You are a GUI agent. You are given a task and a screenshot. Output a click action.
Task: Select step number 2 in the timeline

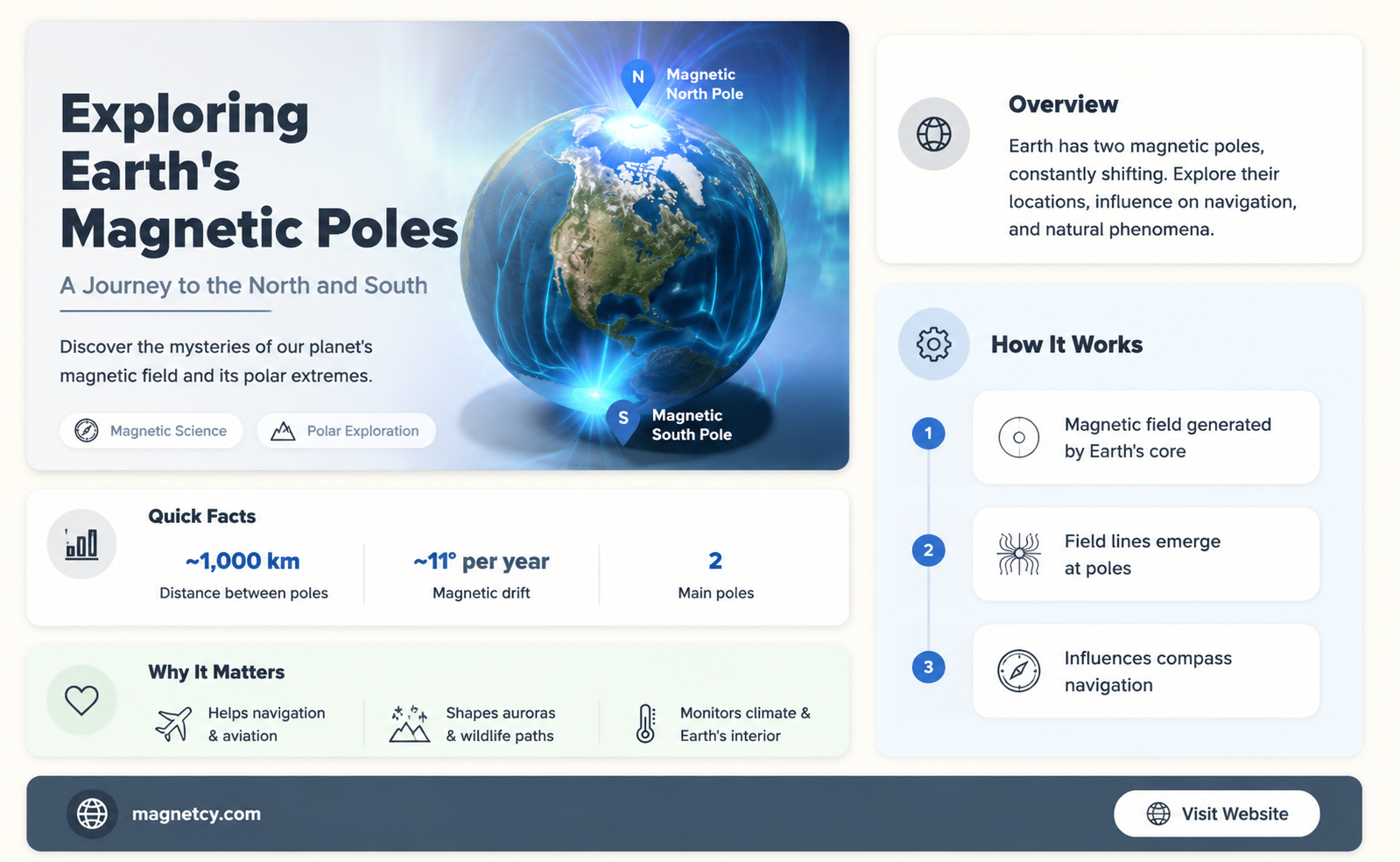(928, 550)
